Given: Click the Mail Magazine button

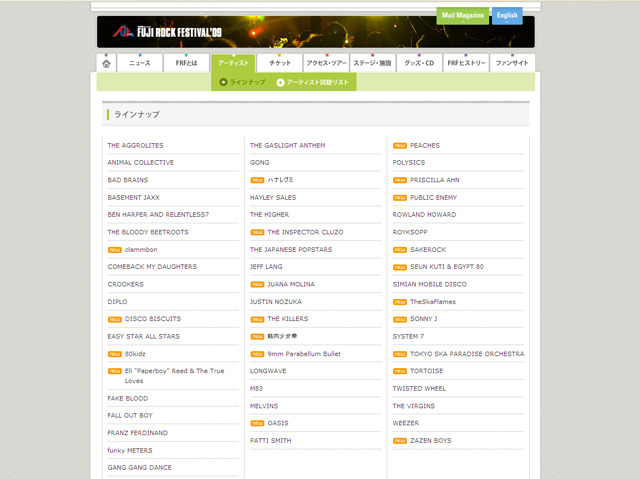Looking at the screenshot, I should pyautogui.click(x=462, y=16).
